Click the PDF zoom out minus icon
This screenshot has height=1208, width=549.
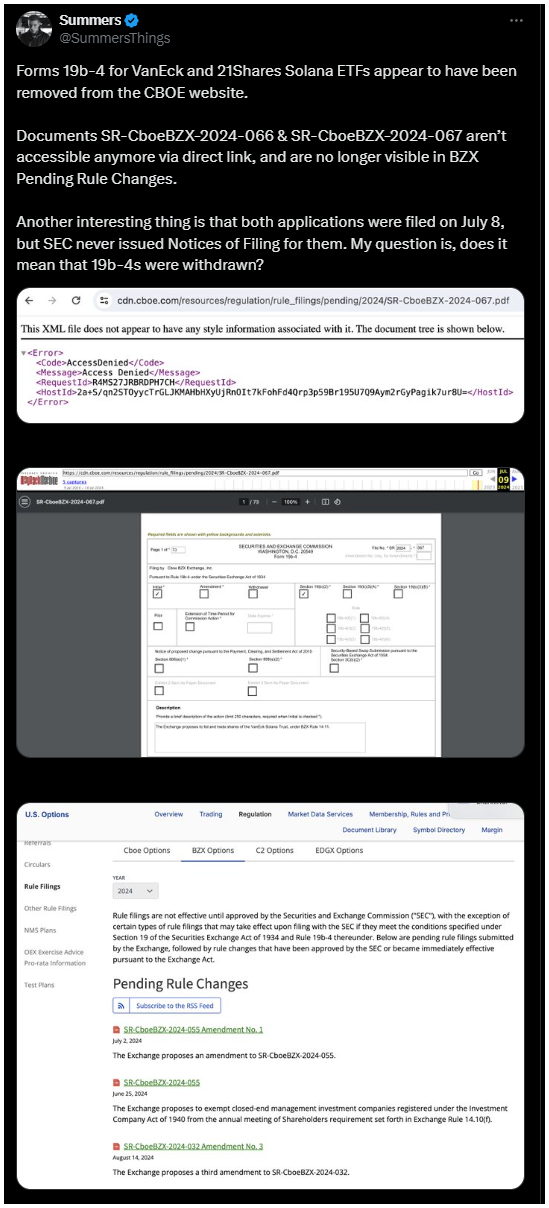tap(276, 502)
